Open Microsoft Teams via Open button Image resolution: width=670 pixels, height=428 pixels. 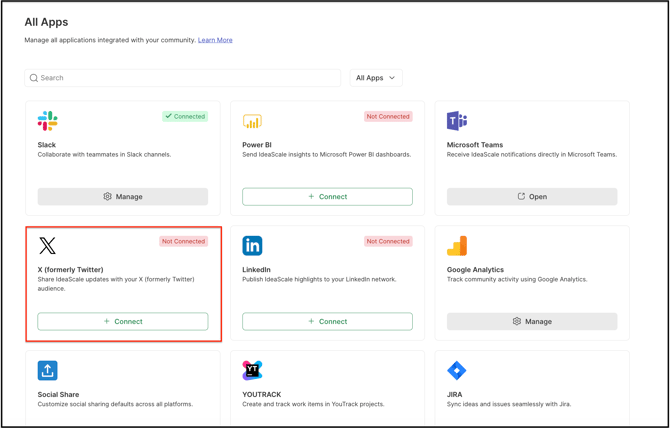point(532,197)
